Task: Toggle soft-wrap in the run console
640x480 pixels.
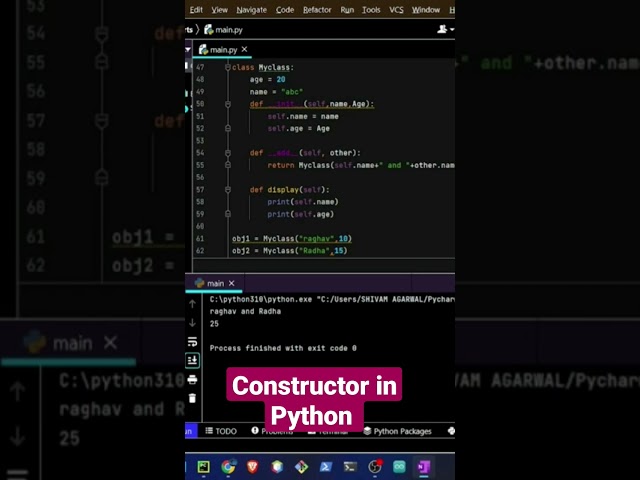Action: (192, 341)
